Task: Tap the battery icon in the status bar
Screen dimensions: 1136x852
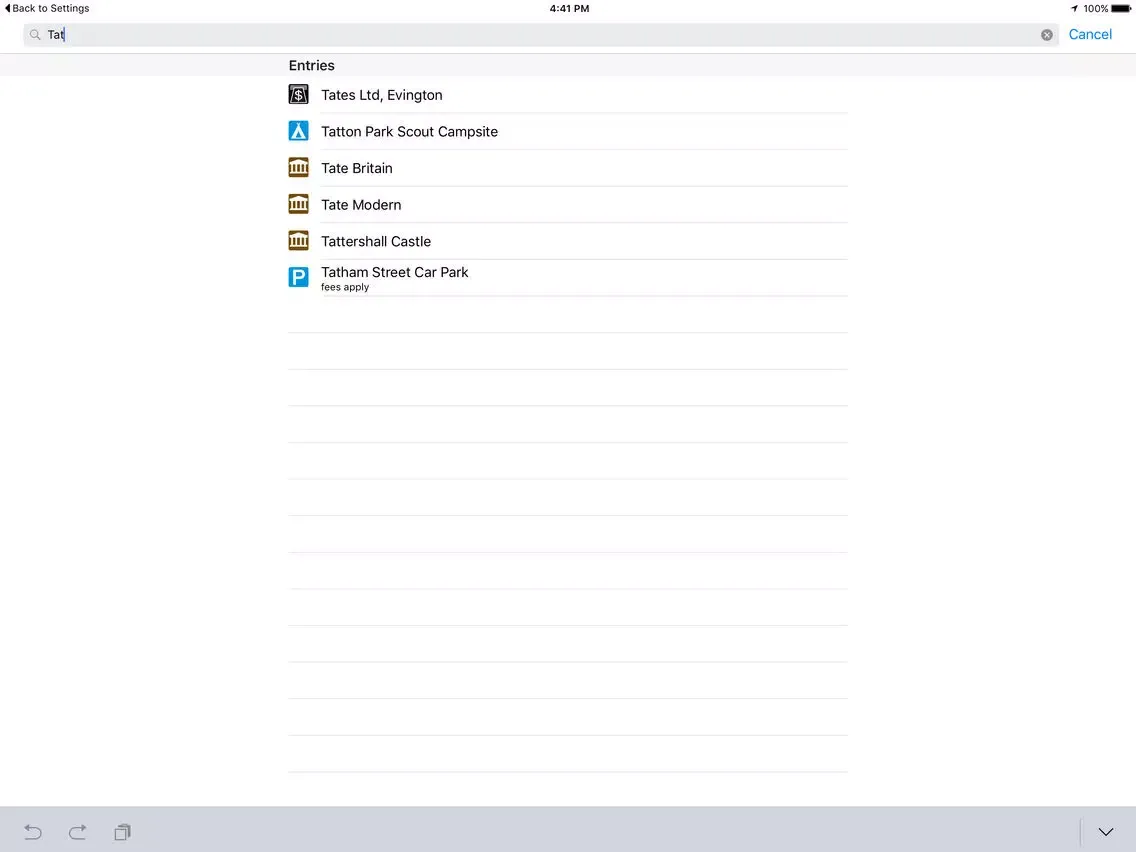Action: point(1121,9)
